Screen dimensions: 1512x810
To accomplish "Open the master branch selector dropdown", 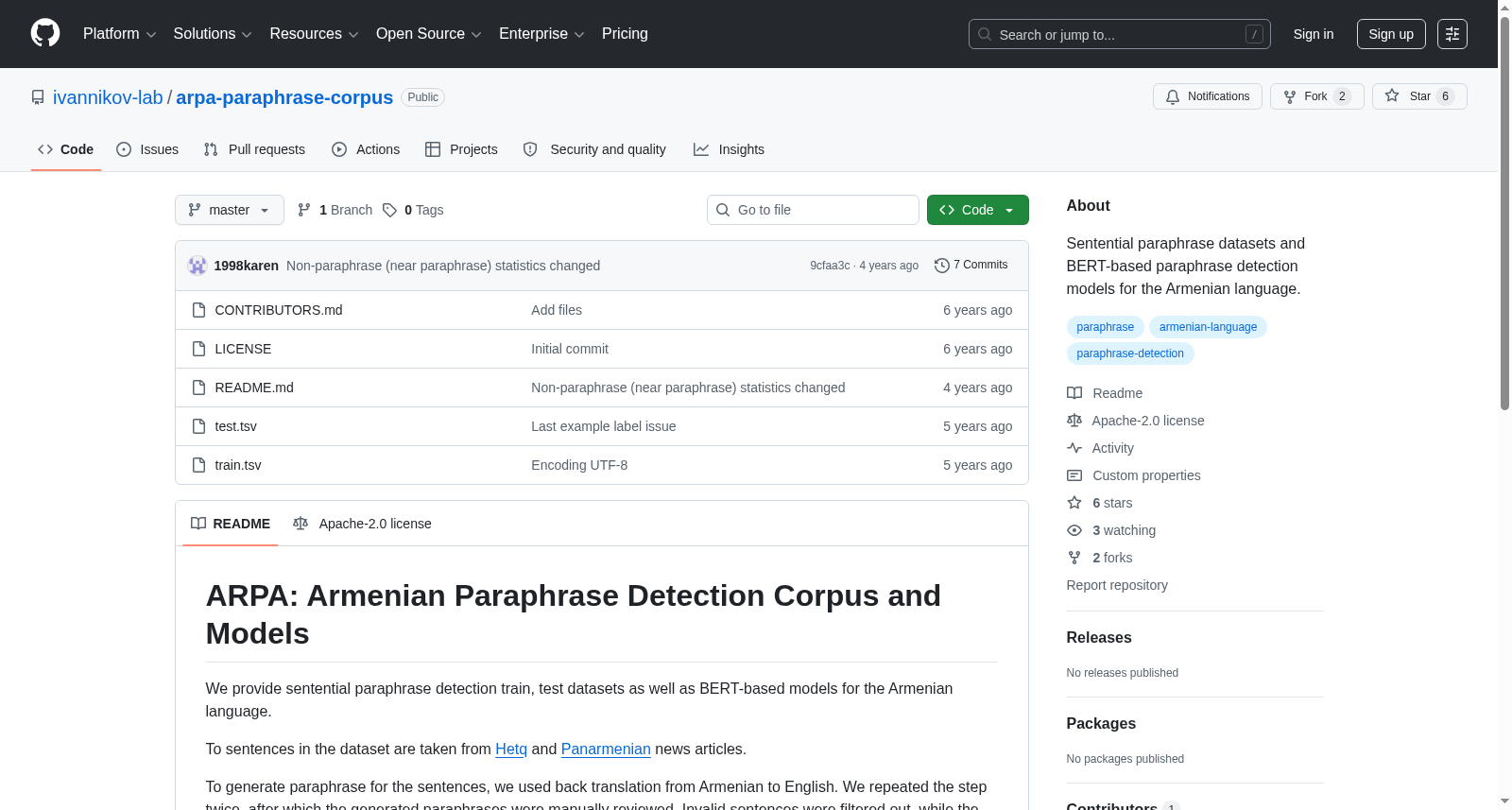I will 230,210.
